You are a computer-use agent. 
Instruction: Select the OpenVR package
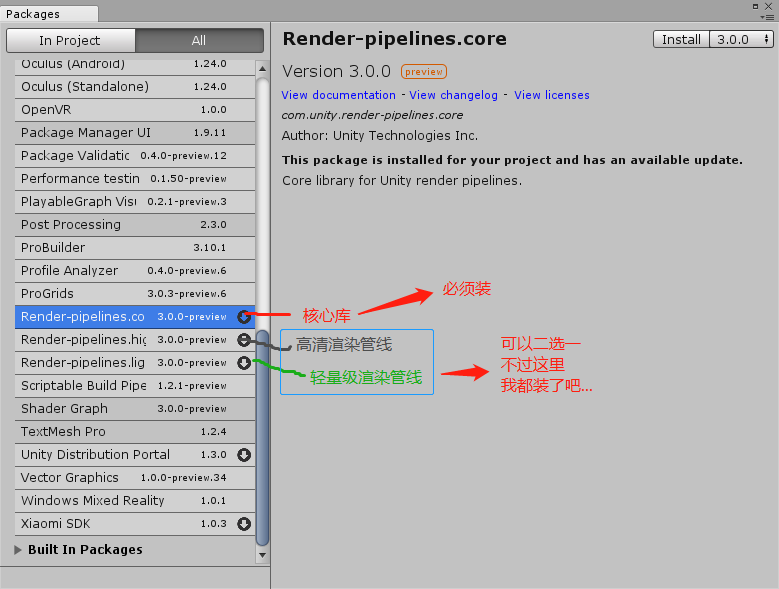click(x=135, y=110)
